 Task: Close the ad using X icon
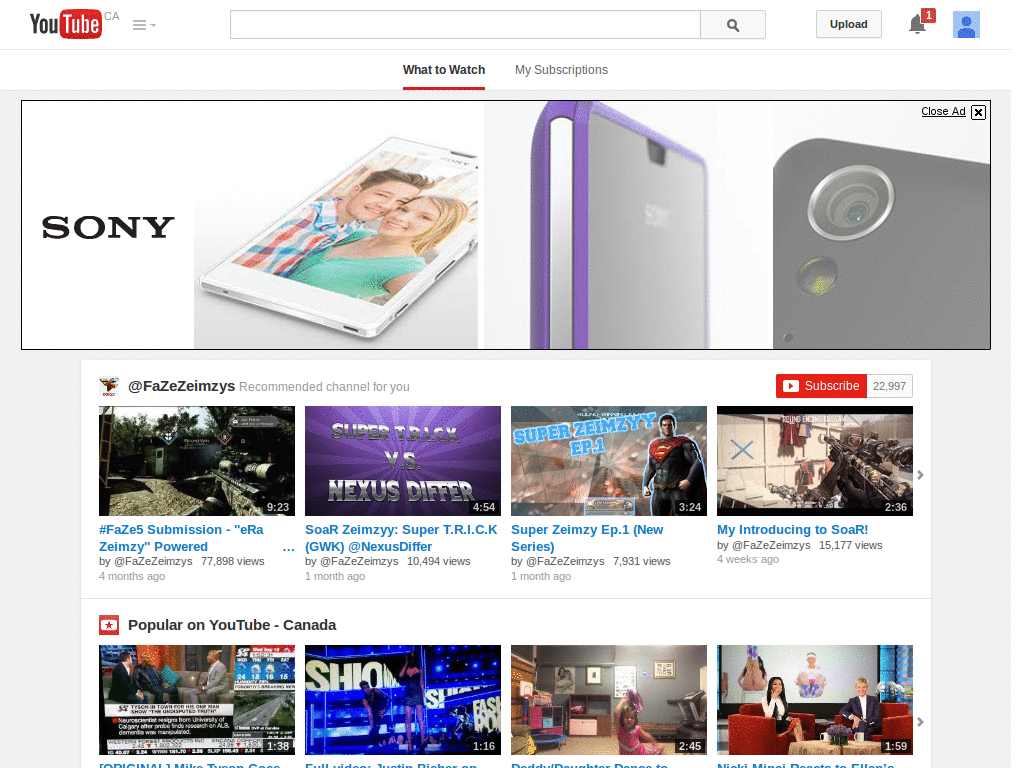(x=978, y=112)
